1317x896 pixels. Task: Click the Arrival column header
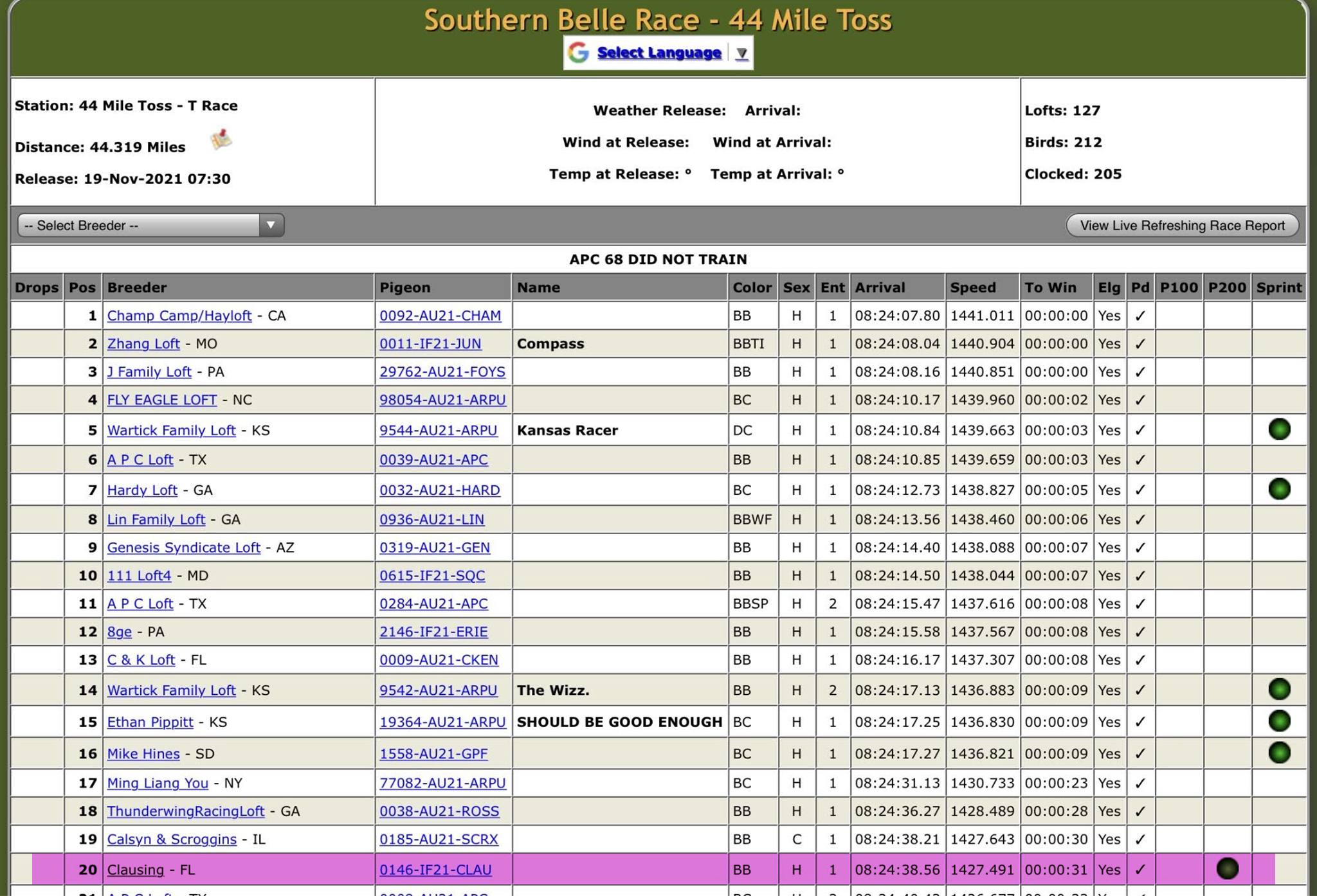point(879,287)
